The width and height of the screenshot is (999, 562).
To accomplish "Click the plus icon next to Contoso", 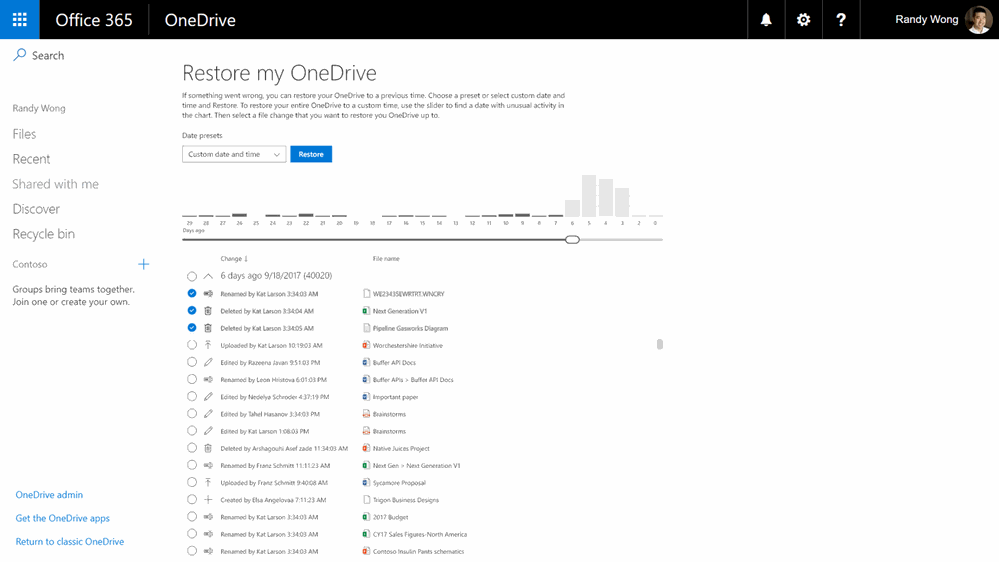I will (x=143, y=264).
